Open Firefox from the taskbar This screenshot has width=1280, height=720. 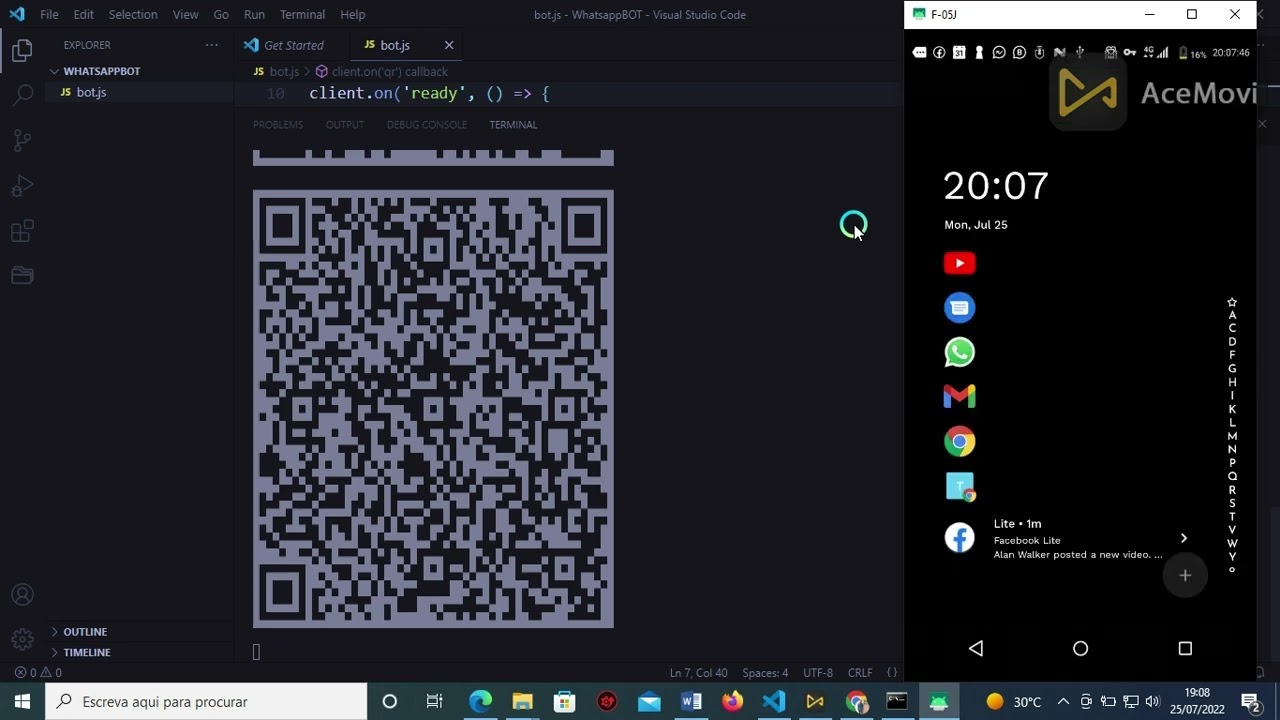point(733,702)
